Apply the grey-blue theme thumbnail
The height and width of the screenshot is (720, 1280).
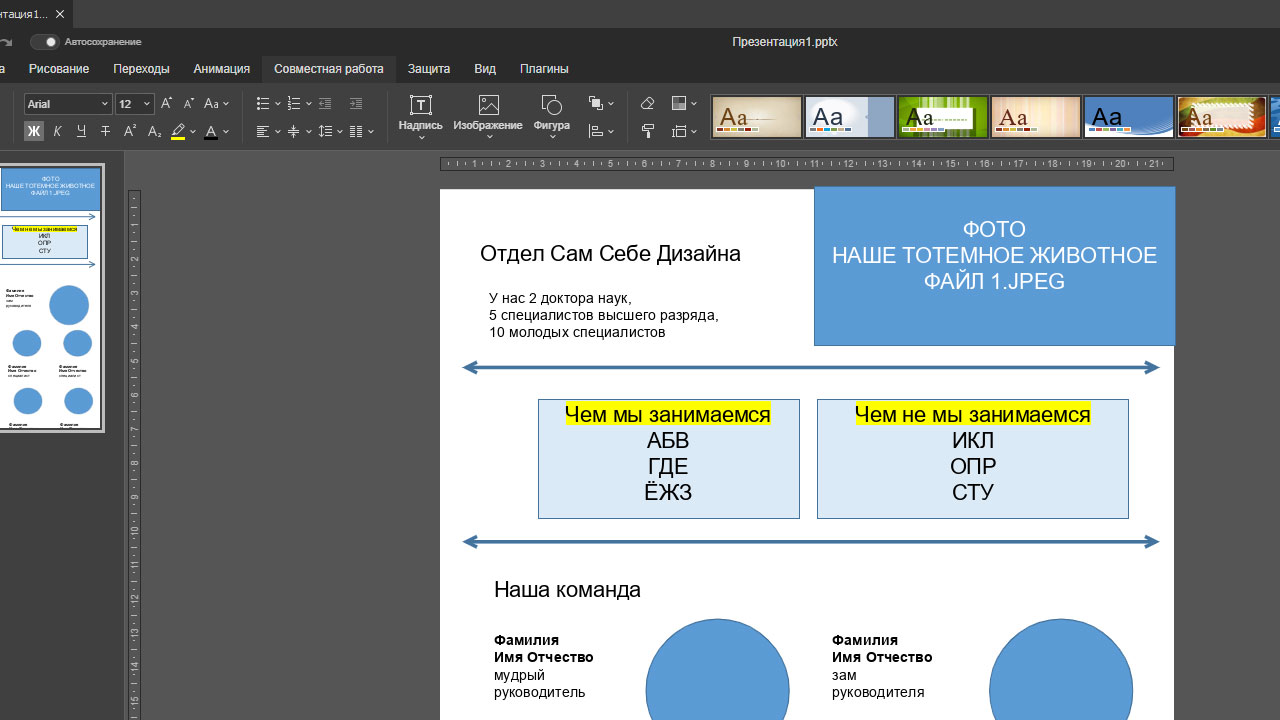tap(850, 117)
